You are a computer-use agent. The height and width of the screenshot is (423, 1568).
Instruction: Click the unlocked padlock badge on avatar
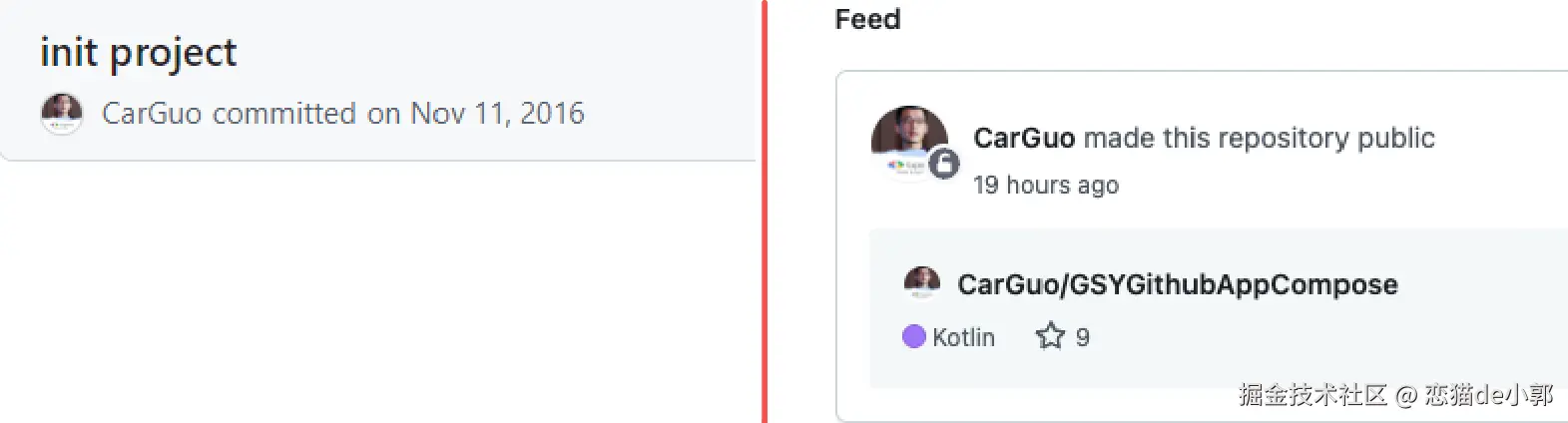tap(944, 164)
